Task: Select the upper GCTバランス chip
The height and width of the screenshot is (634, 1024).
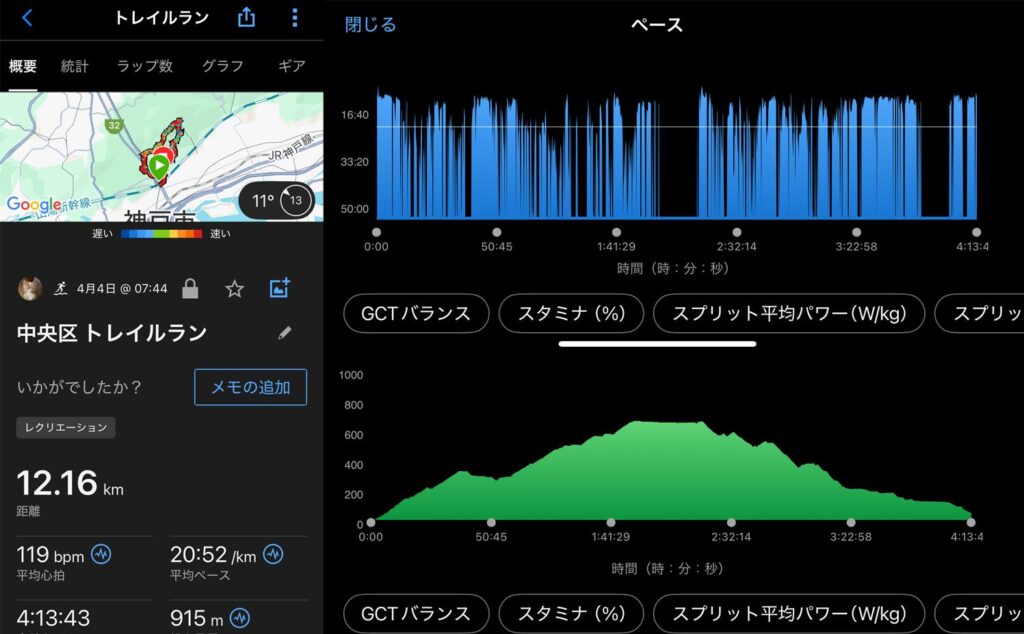Action: pos(416,313)
